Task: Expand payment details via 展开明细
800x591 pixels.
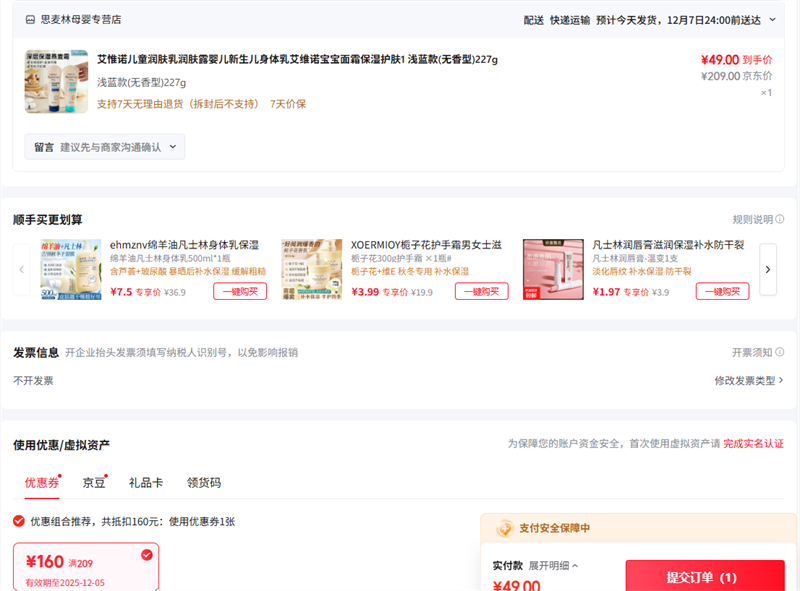Action: [x=553, y=565]
